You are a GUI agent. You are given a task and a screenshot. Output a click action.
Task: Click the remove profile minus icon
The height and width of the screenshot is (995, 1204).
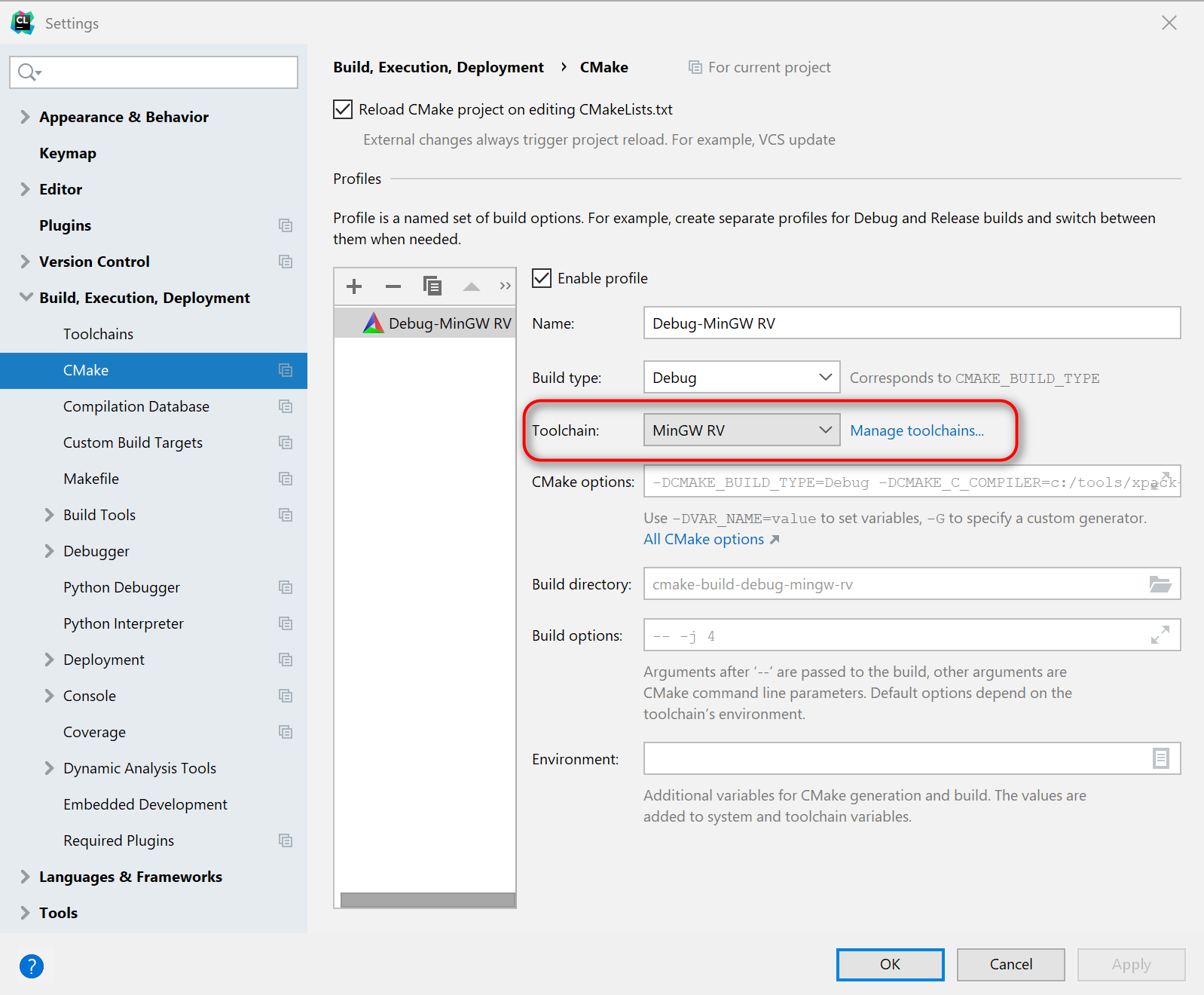[393, 286]
